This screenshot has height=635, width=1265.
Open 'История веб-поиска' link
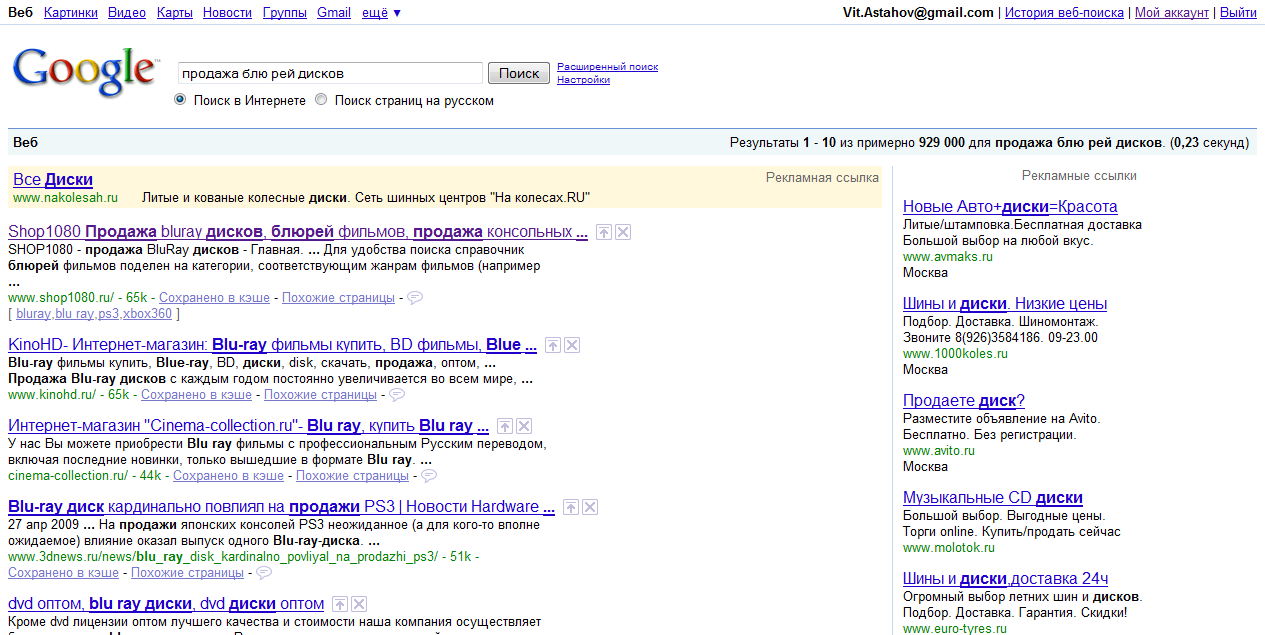pos(1066,13)
